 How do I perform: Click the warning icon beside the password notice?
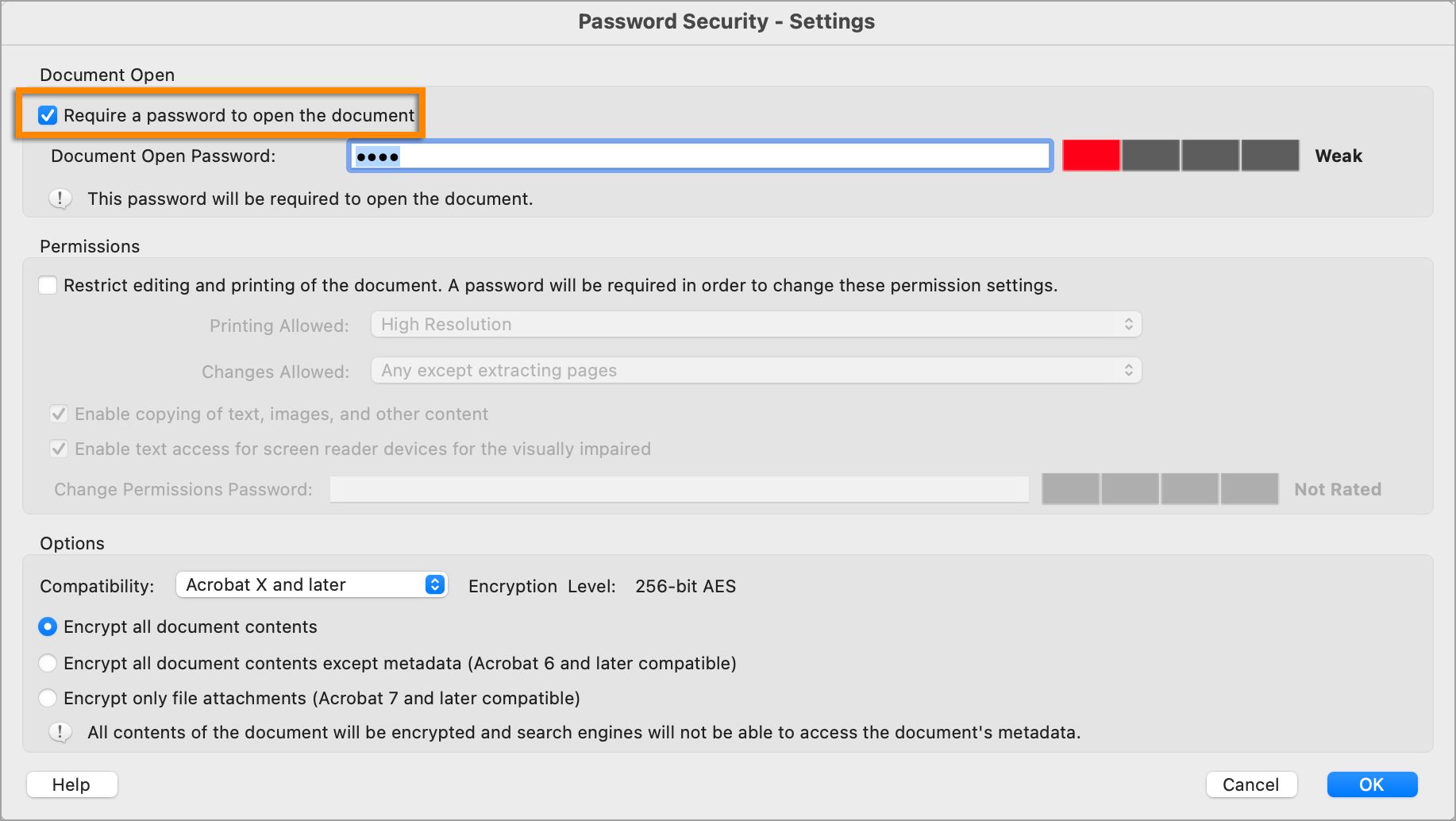point(60,199)
